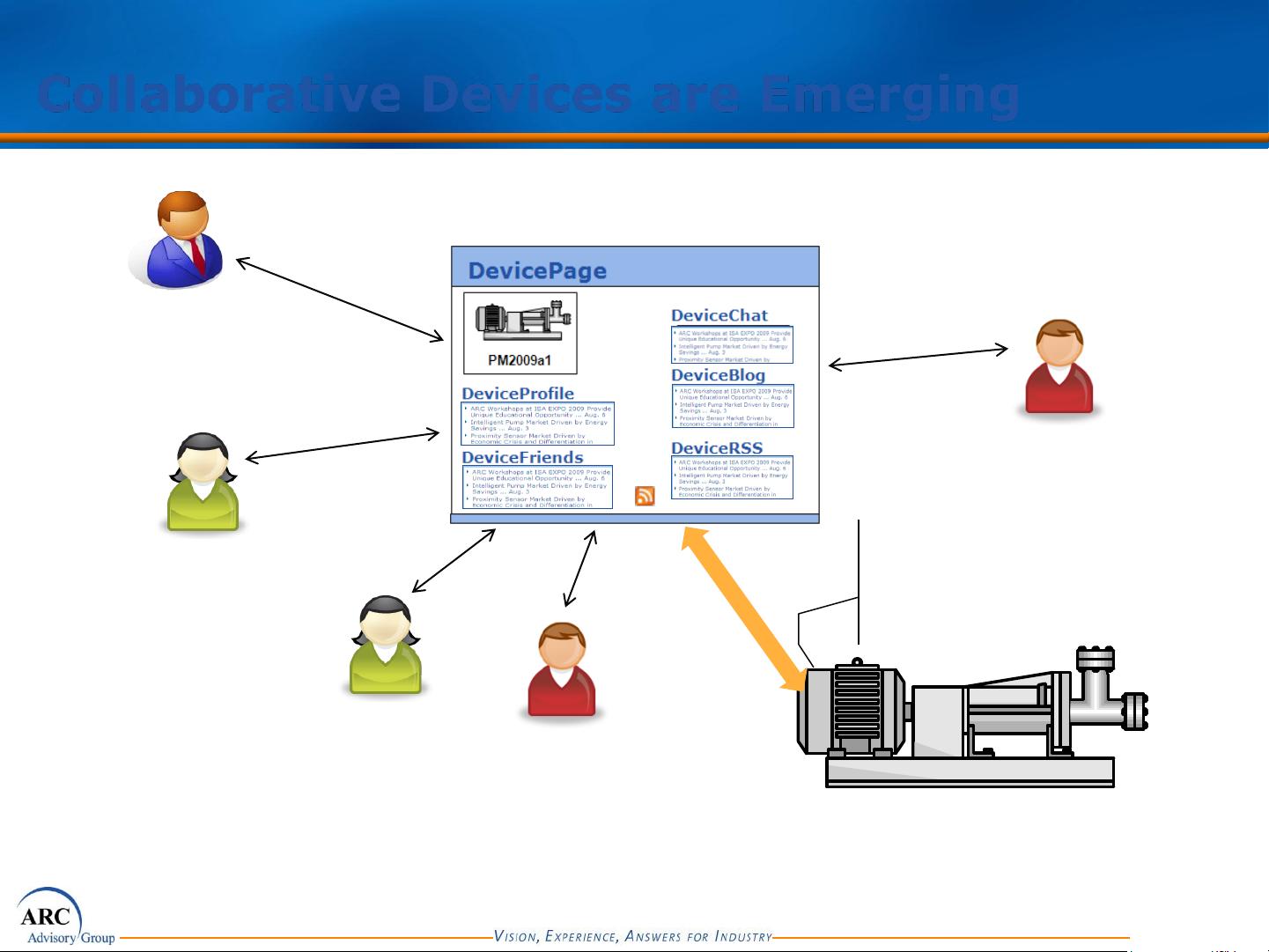1269x952 pixels.
Task: Open the DeviceChat heading link
Action: point(719,315)
